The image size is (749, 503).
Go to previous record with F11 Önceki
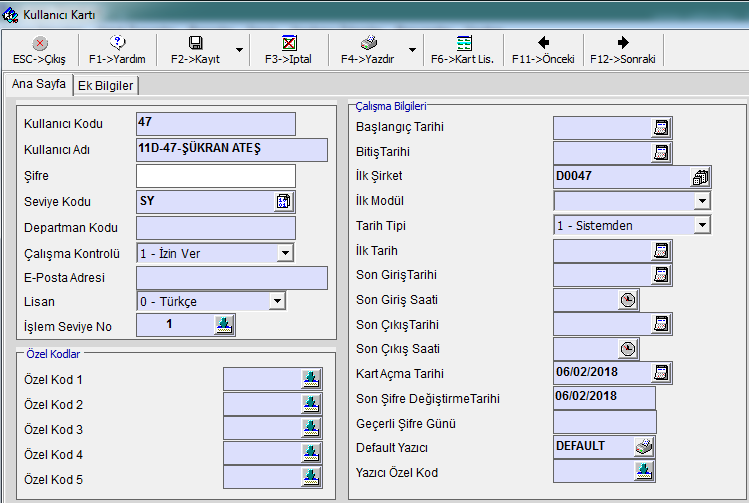click(x=543, y=44)
